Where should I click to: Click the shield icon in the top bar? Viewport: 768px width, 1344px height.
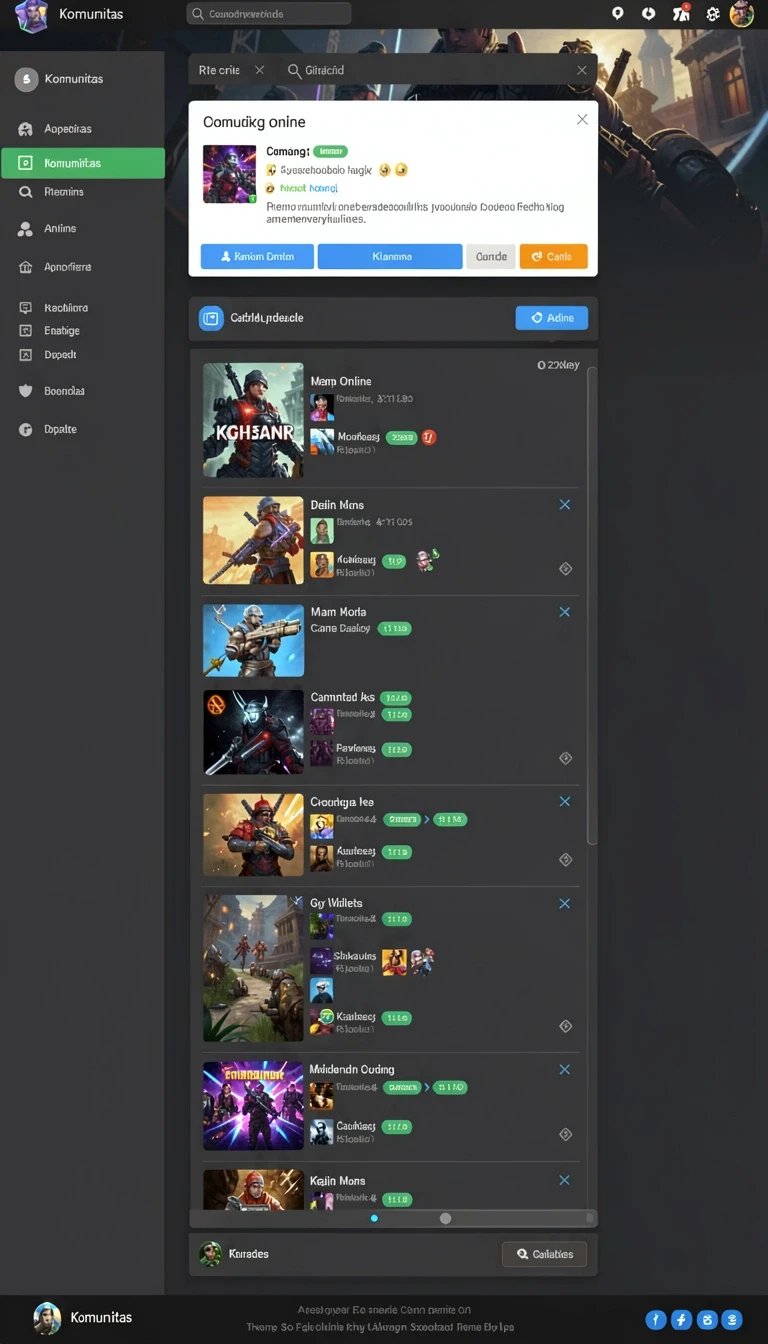649,14
